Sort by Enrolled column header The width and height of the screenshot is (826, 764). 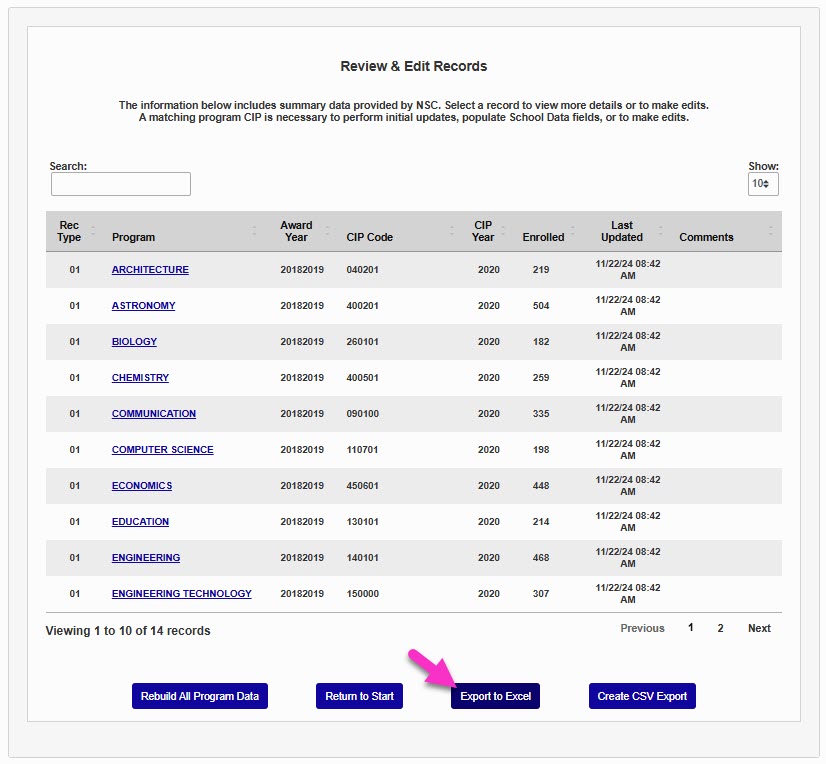(x=543, y=237)
